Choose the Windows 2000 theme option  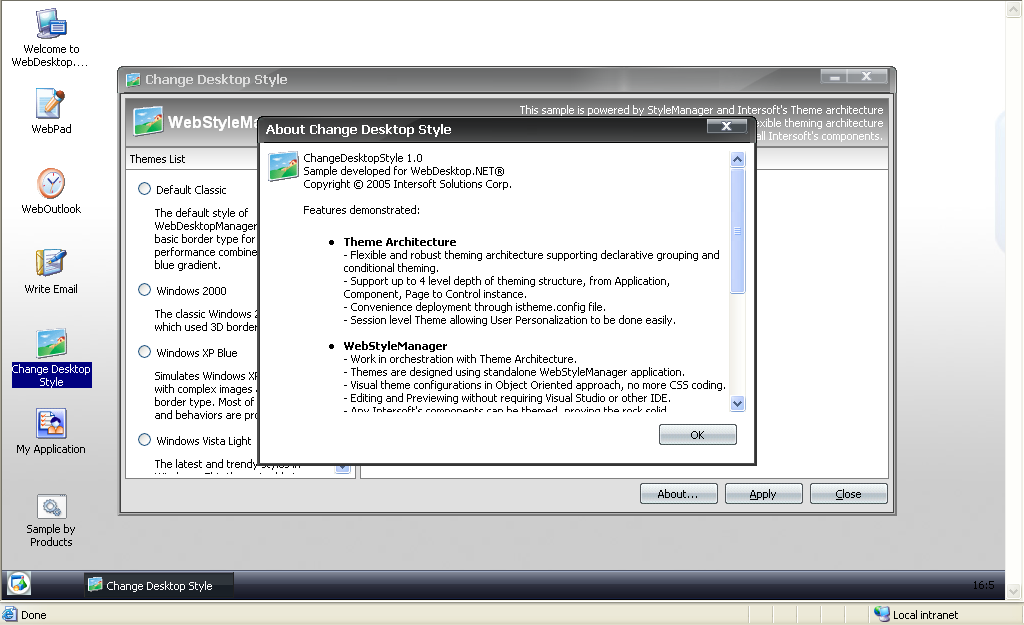tap(145, 290)
